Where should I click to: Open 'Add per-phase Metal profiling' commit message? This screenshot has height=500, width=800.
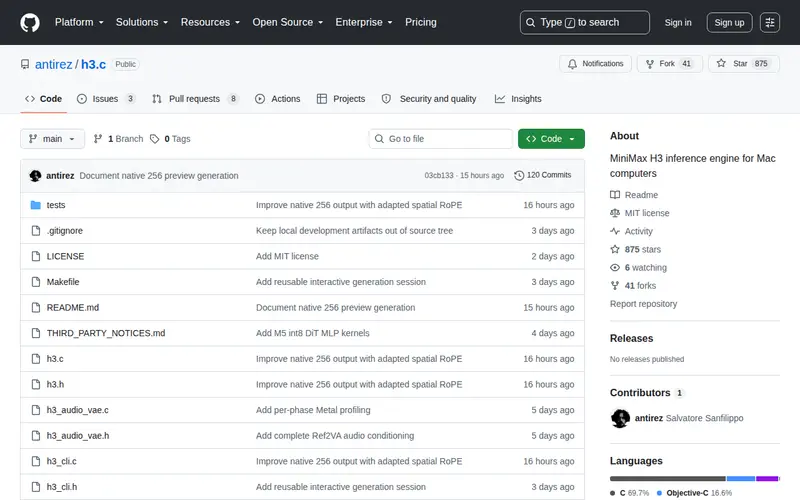(313, 410)
